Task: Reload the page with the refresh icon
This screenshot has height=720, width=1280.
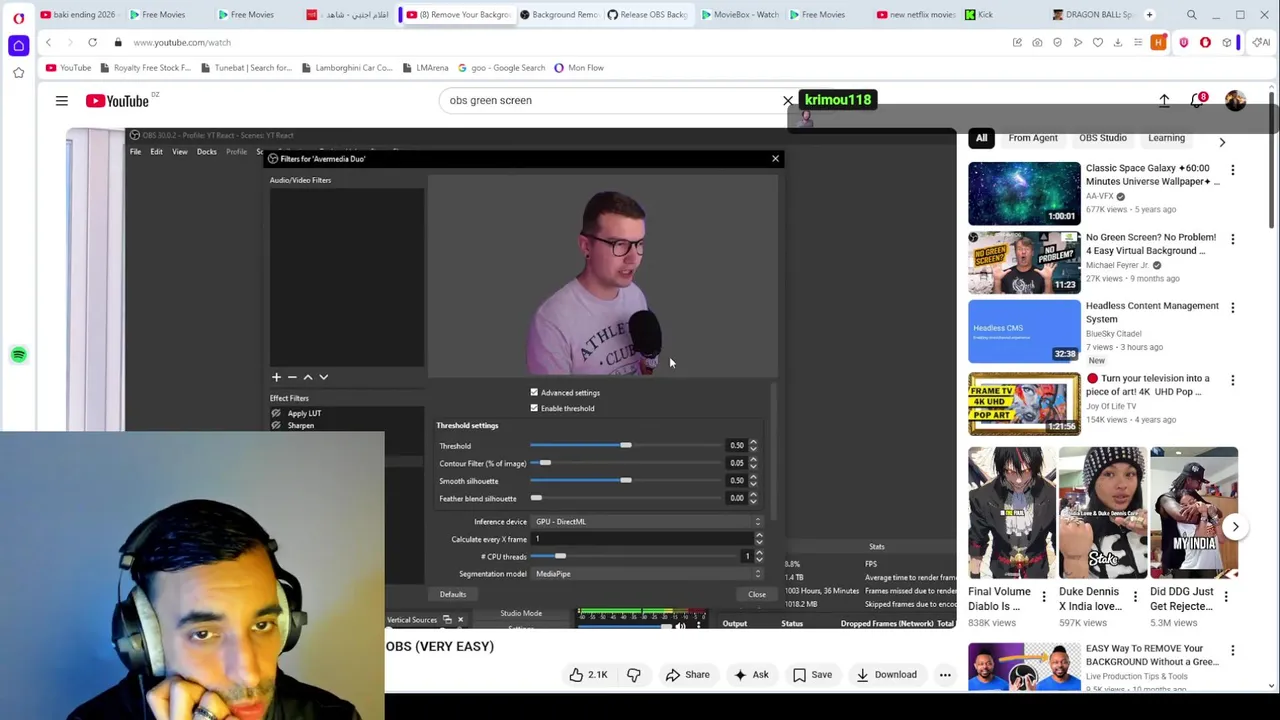Action: 92,42
